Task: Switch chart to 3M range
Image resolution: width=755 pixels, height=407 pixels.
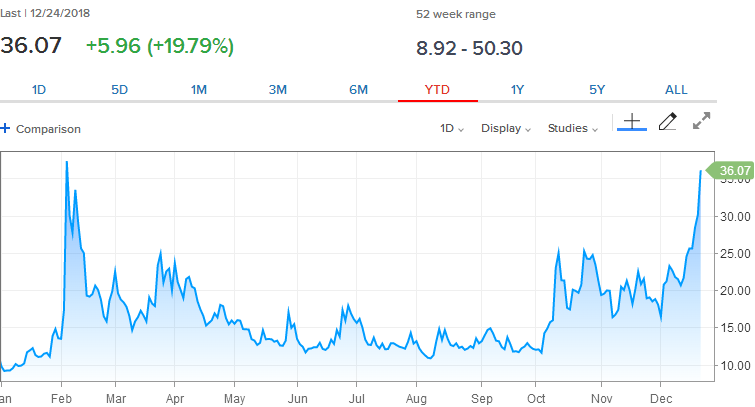Action: [x=278, y=90]
